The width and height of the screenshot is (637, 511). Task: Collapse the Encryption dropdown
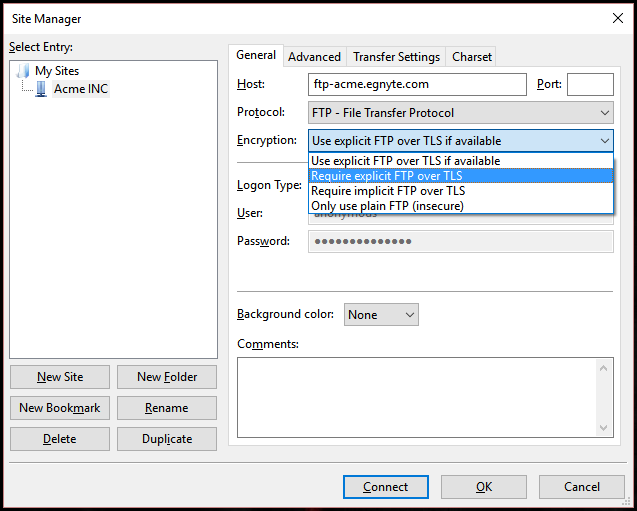click(x=604, y=141)
